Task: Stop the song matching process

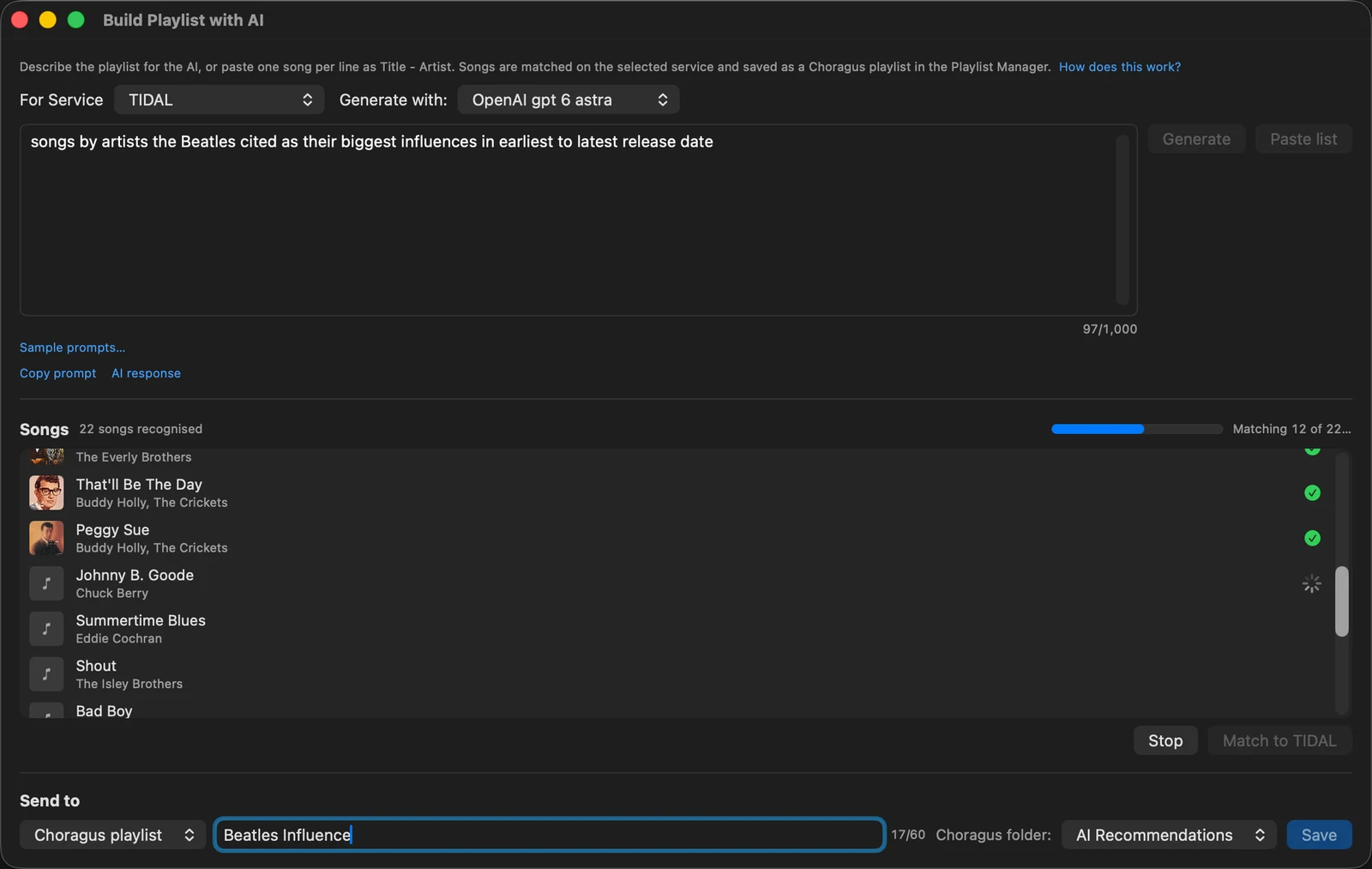Action: coord(1165,740)
